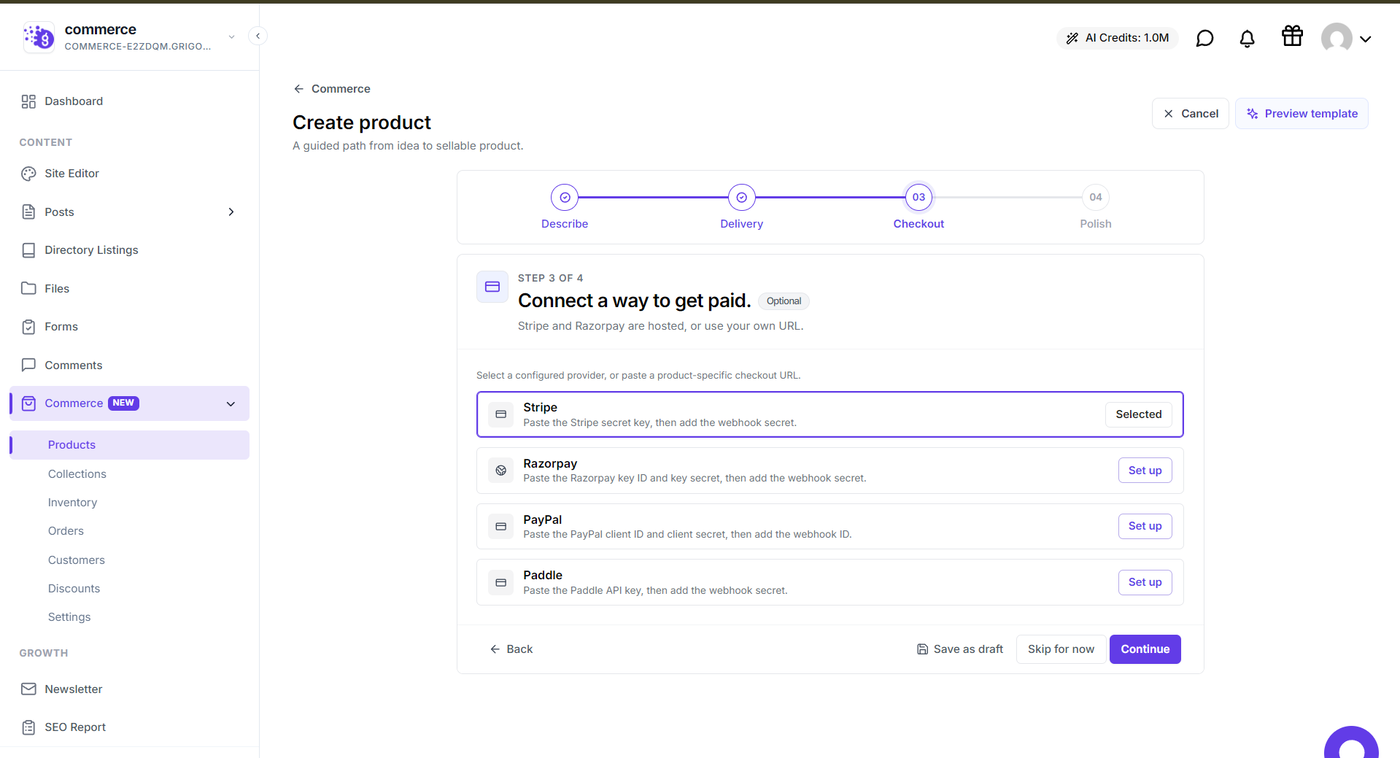Click the Razorpay provider icon
Image resolution: width=1400 pixels, height=758 pixels.
coord(501,470)
